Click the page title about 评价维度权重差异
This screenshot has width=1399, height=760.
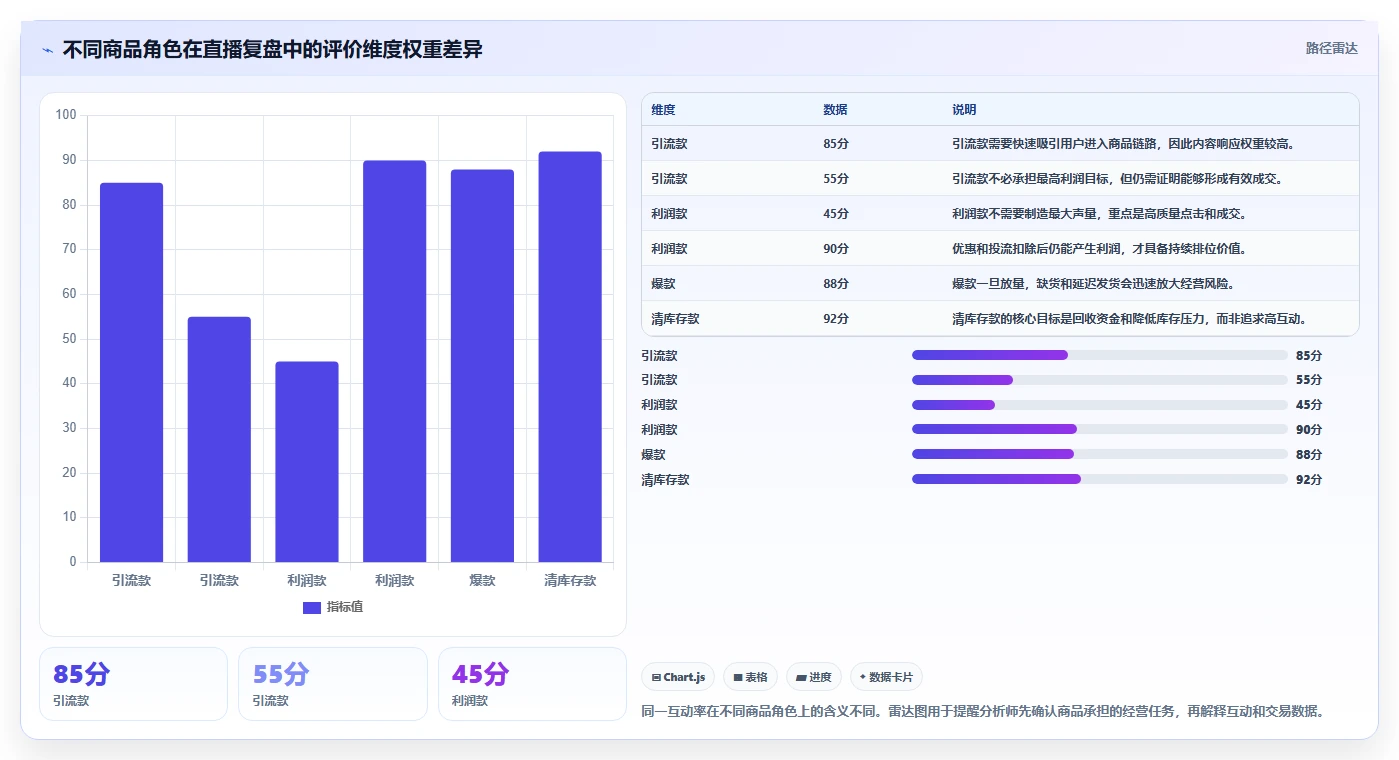tap(272, 49)
